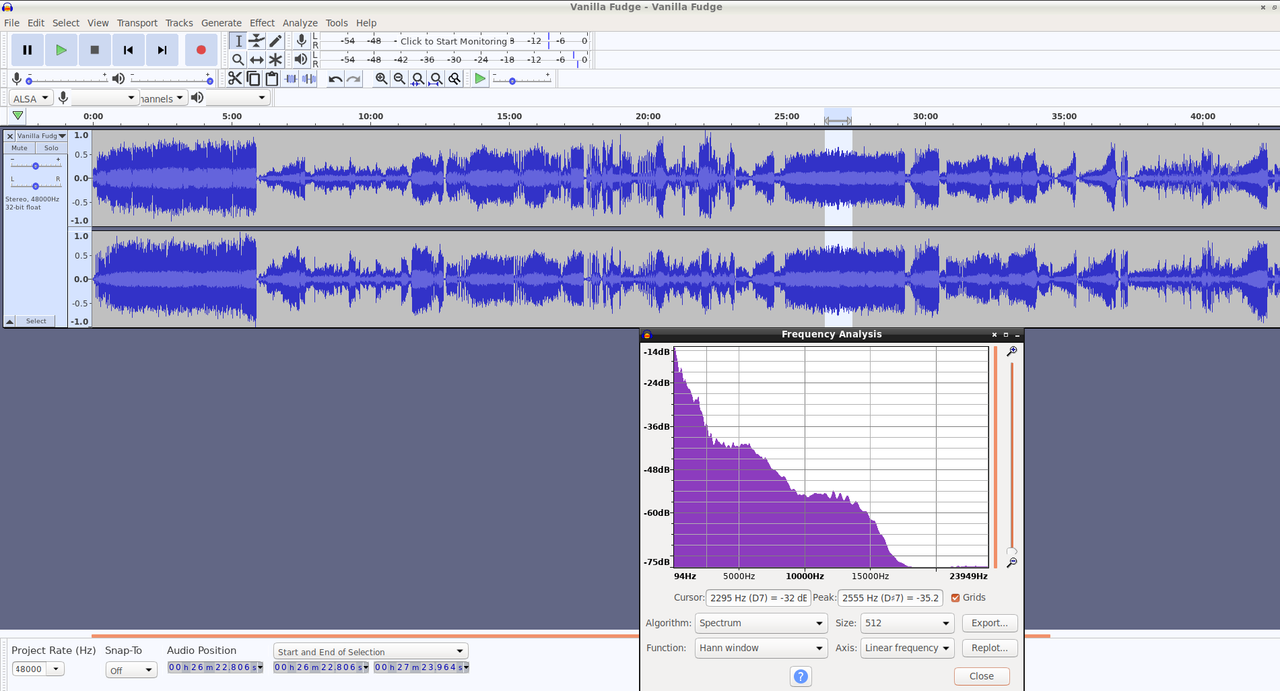Select the Time Shift tool

point(257,60)
